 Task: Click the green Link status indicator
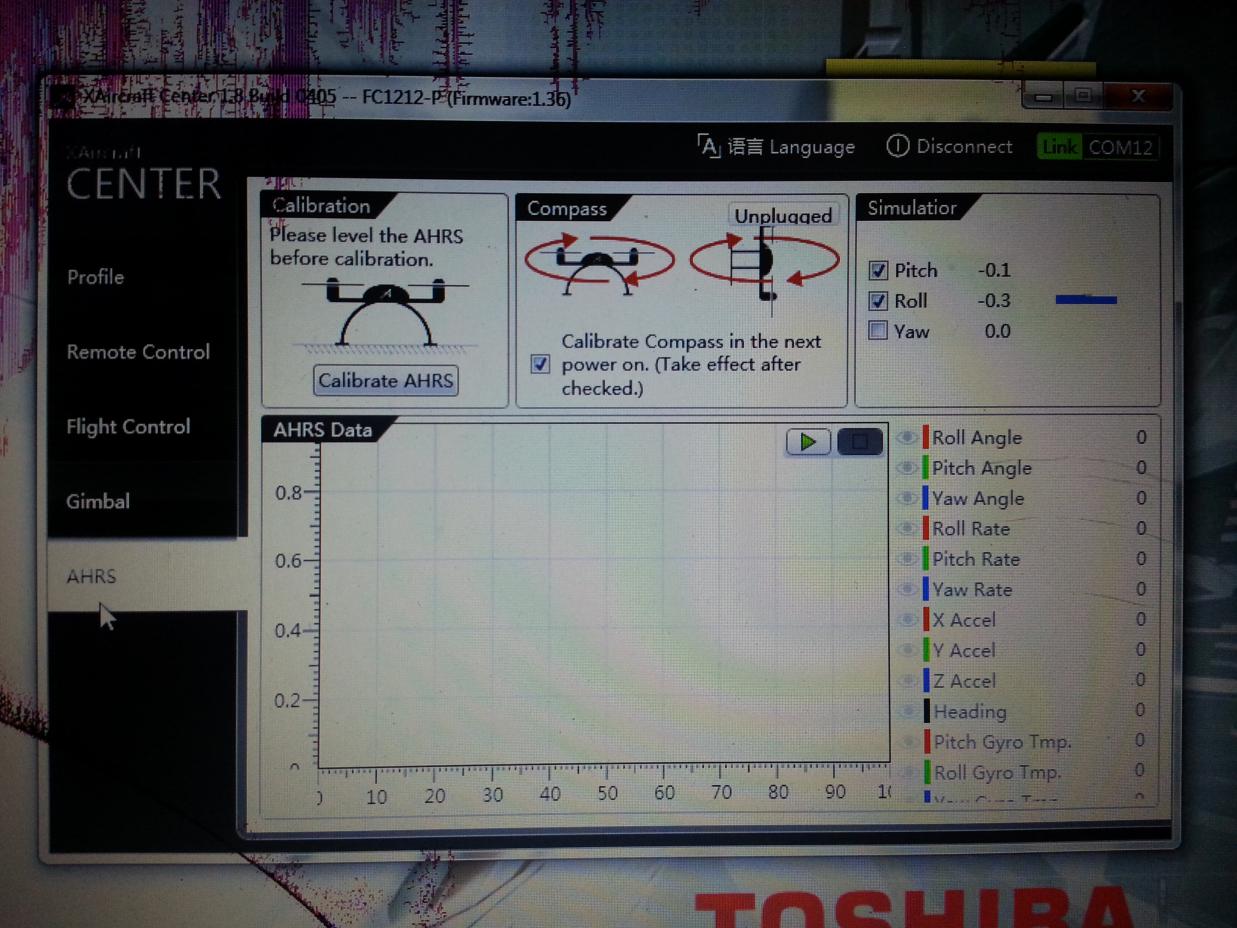[x=1059, y=148]
